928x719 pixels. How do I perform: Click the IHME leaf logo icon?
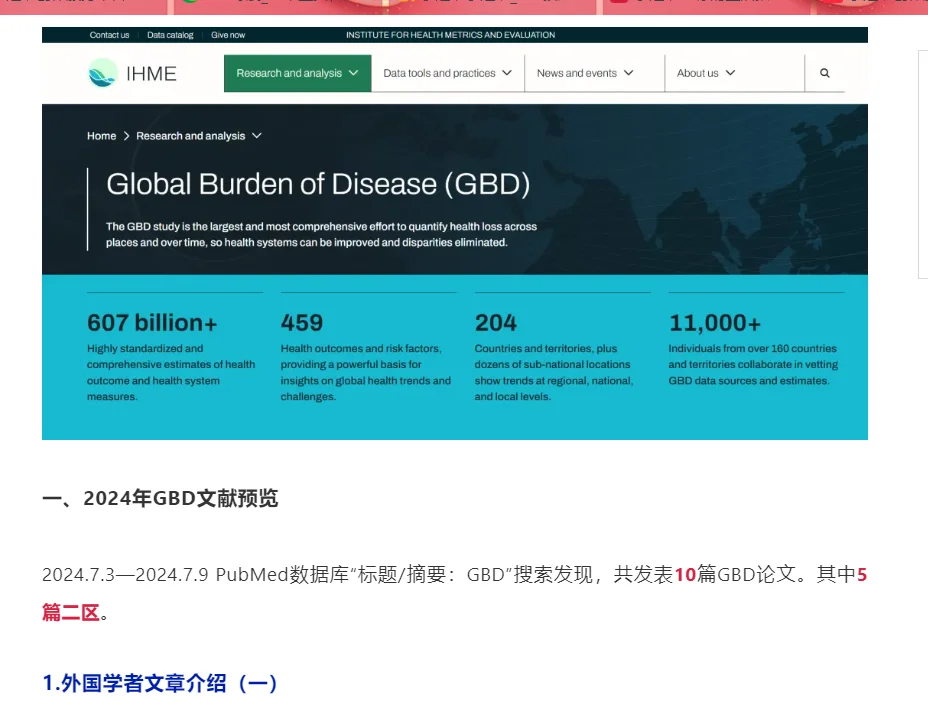(103, 73)
